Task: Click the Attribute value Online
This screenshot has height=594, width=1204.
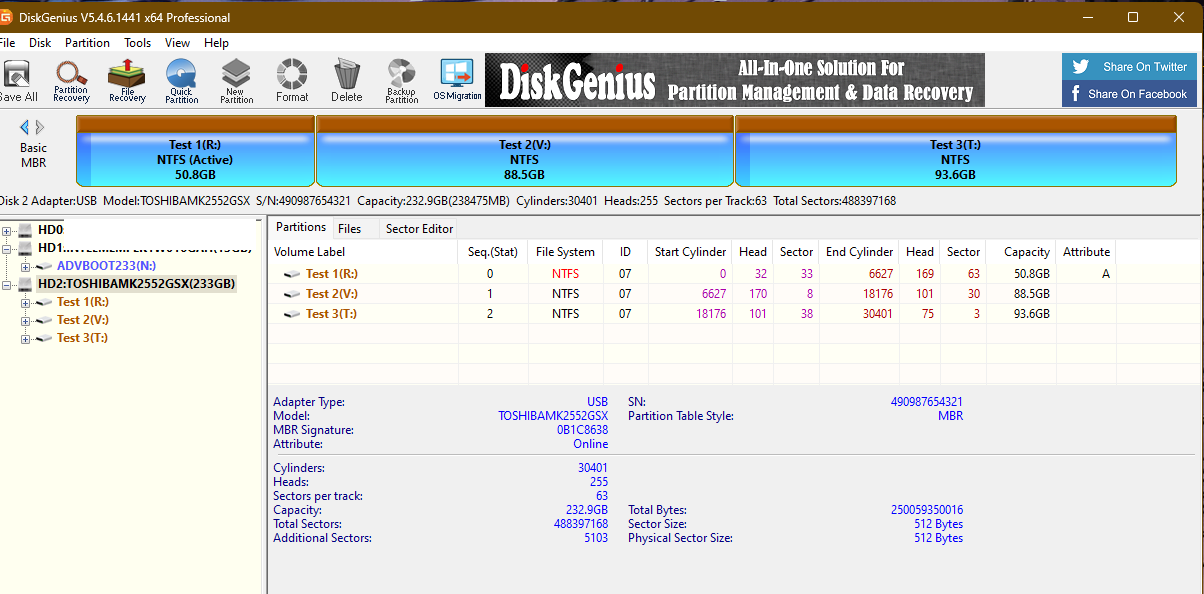Action: point(590,444)
